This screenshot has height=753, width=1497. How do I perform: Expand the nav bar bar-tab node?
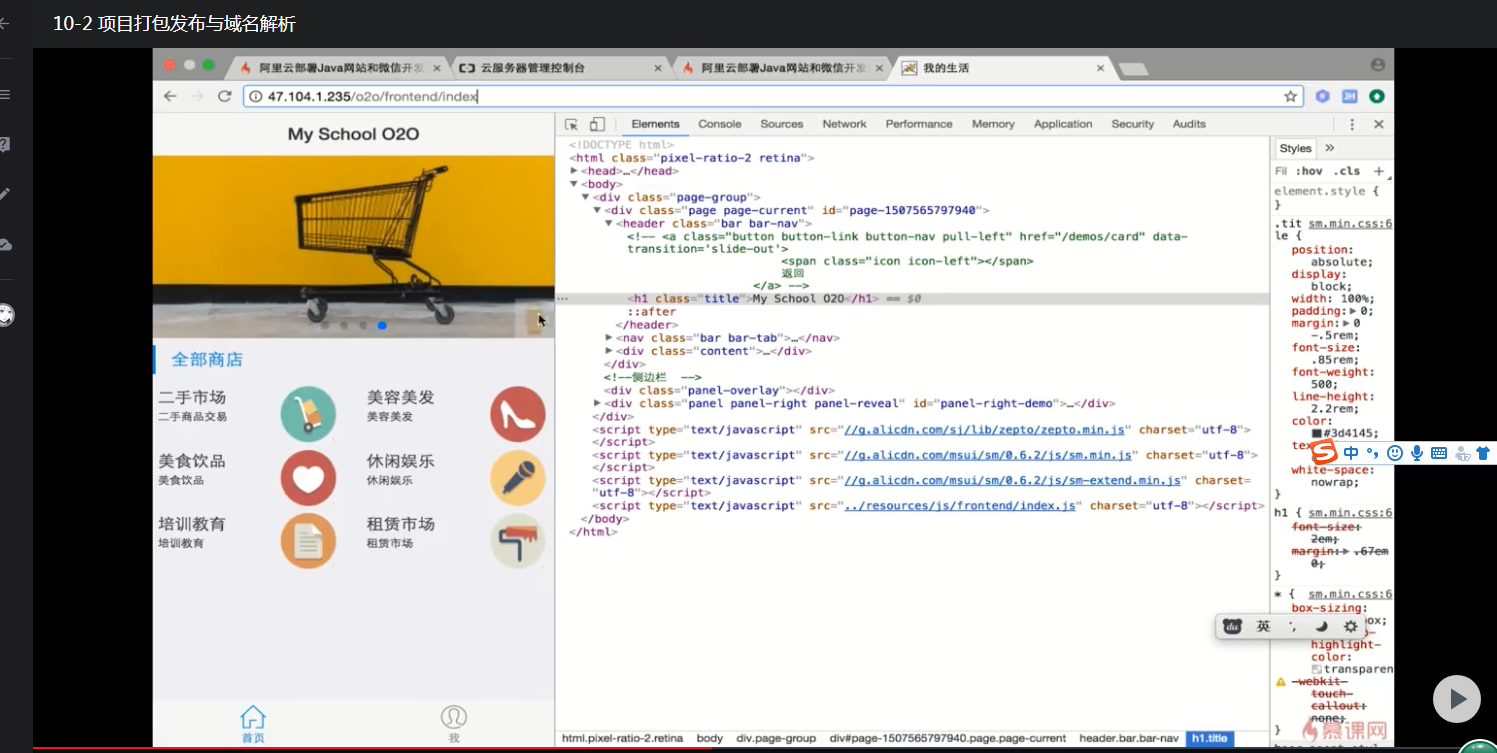point(609,338)
